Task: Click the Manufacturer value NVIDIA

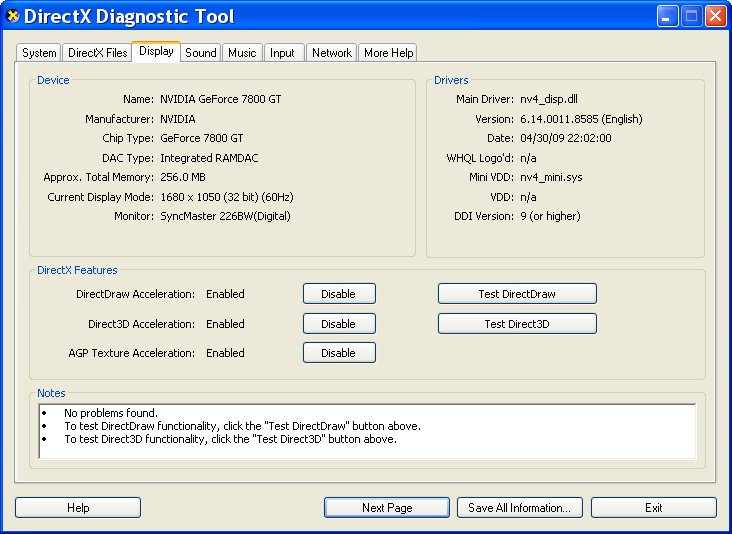Action: [177, 119]
